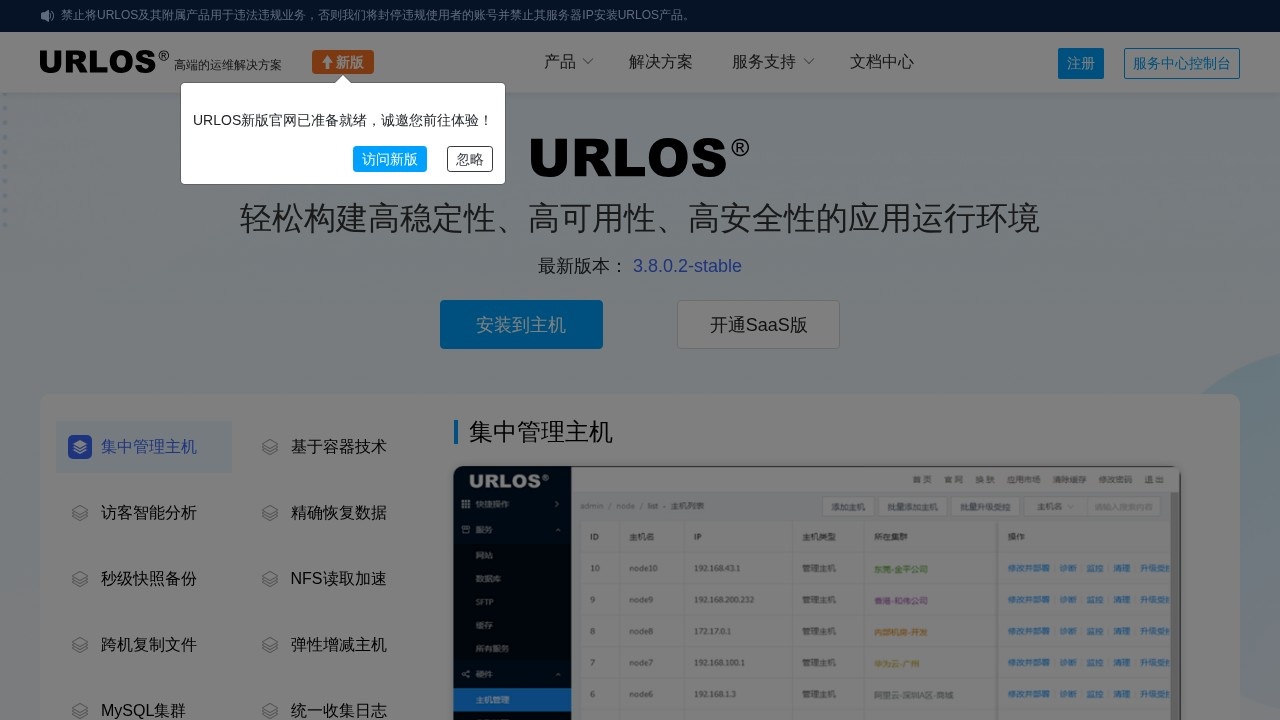Viewport: 1280px width, 720px height.
Task: Select the 基于容器技术 feature tab
Action: coord(334,447)
